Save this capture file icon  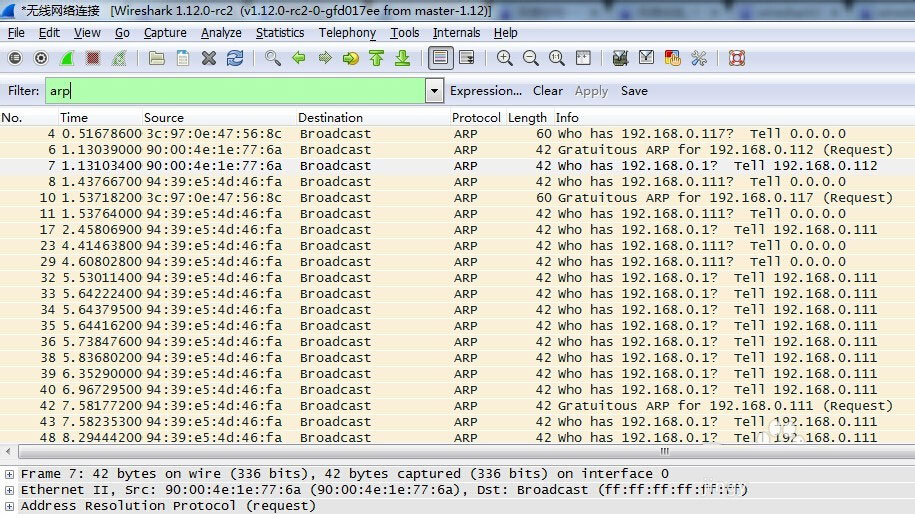[183, 58]
